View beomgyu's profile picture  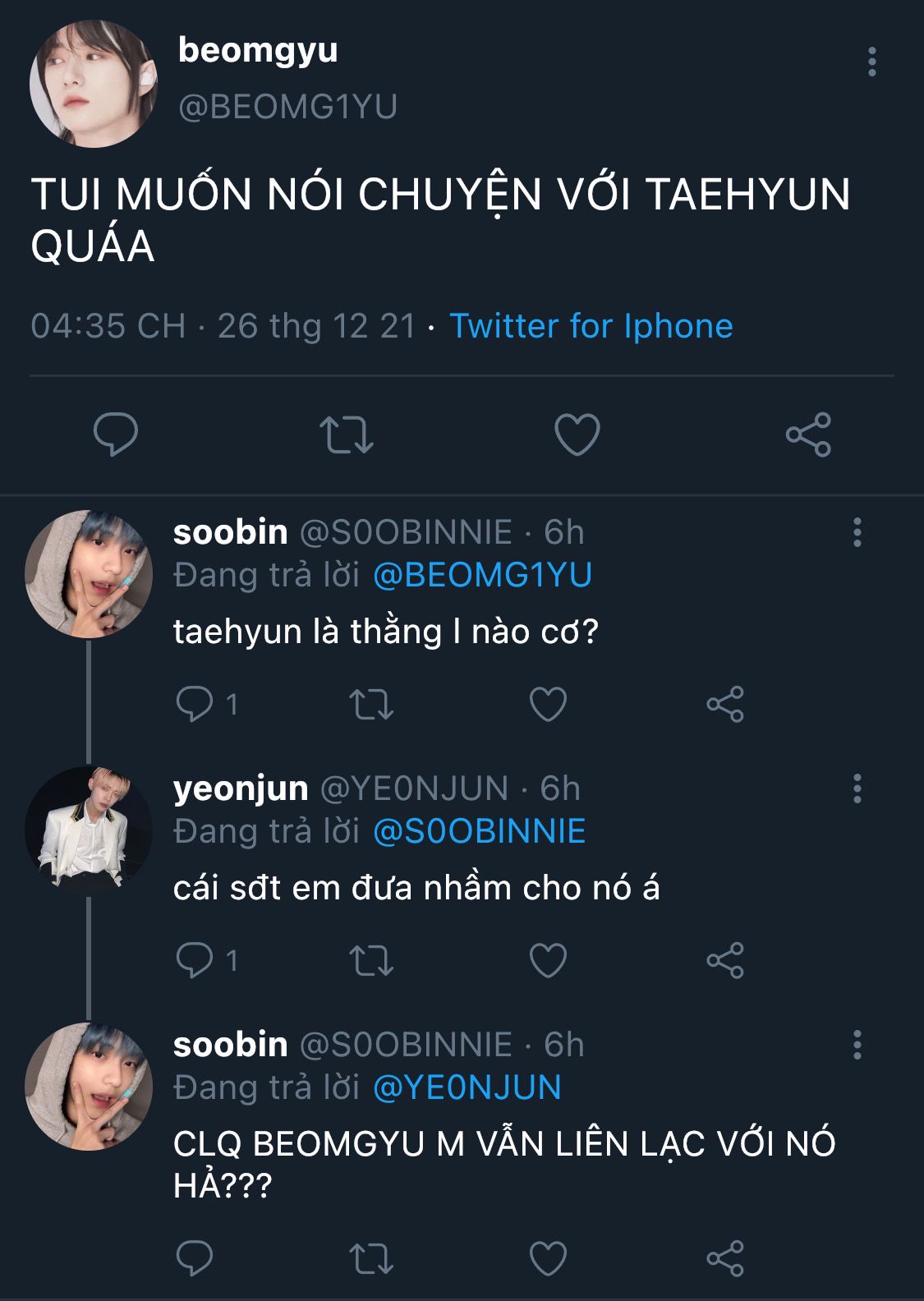pos(93,84)
